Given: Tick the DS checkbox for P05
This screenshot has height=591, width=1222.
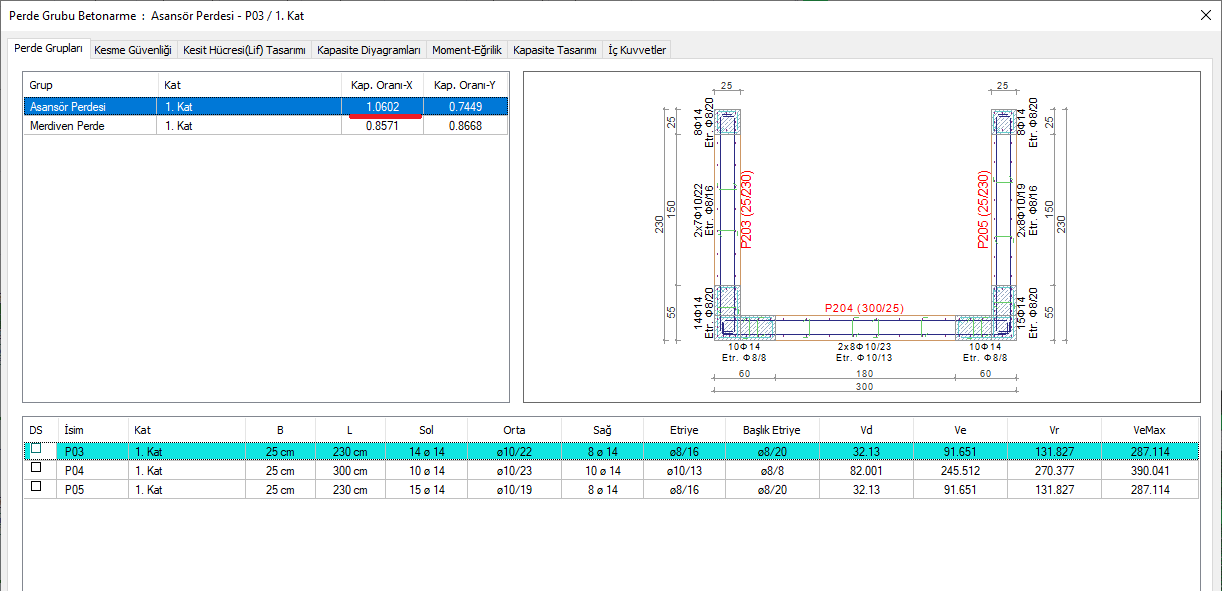Looking at the screenshot, I should 36,487.
